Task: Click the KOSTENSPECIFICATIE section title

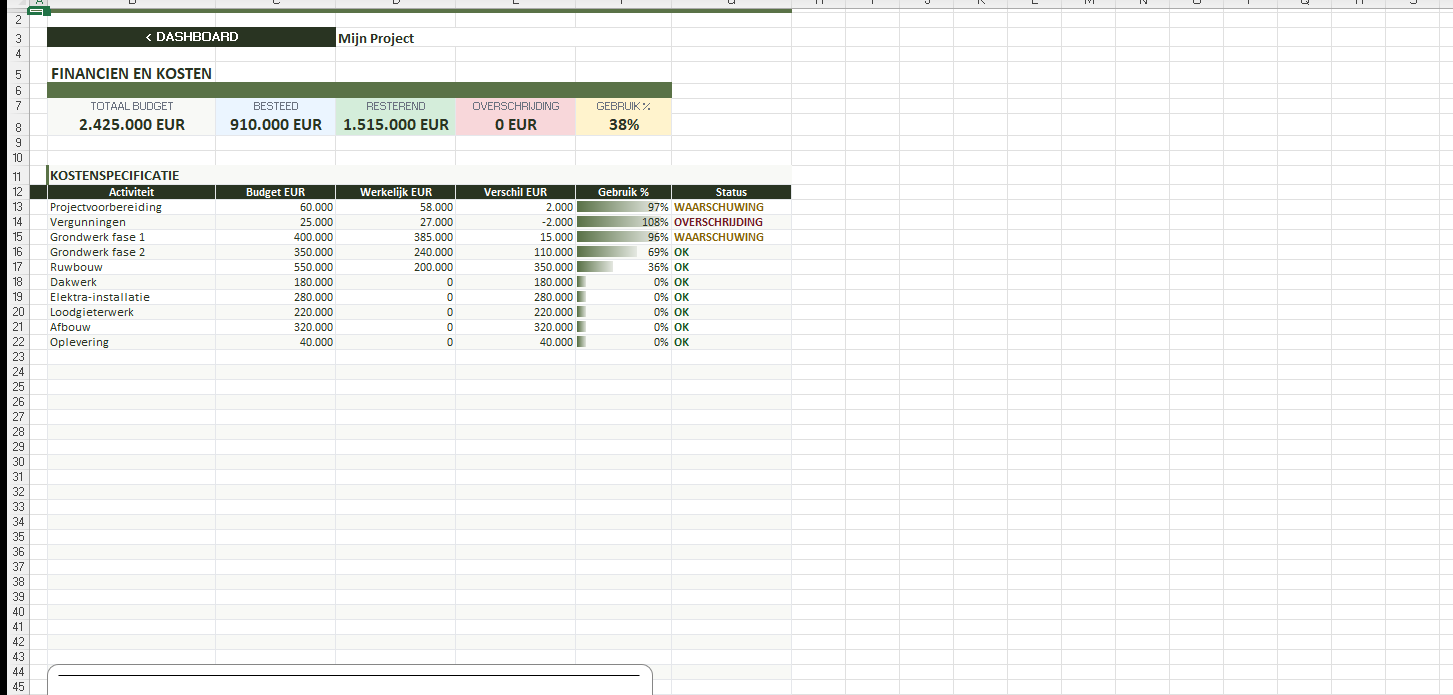Action: tap(115, 176)
